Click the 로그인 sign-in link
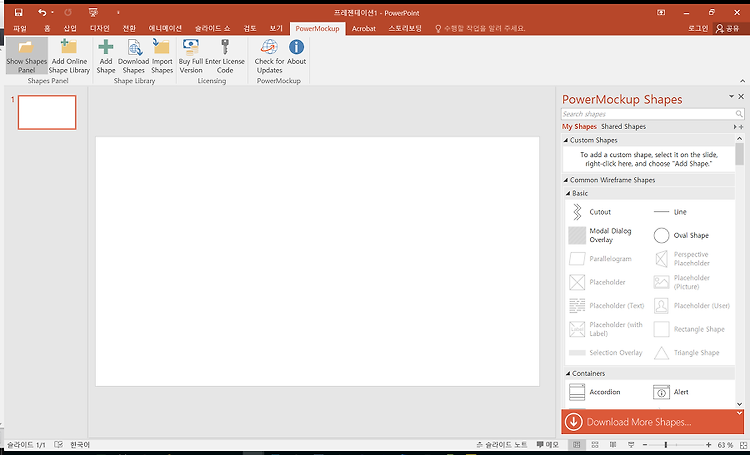 tap(698, 29)
